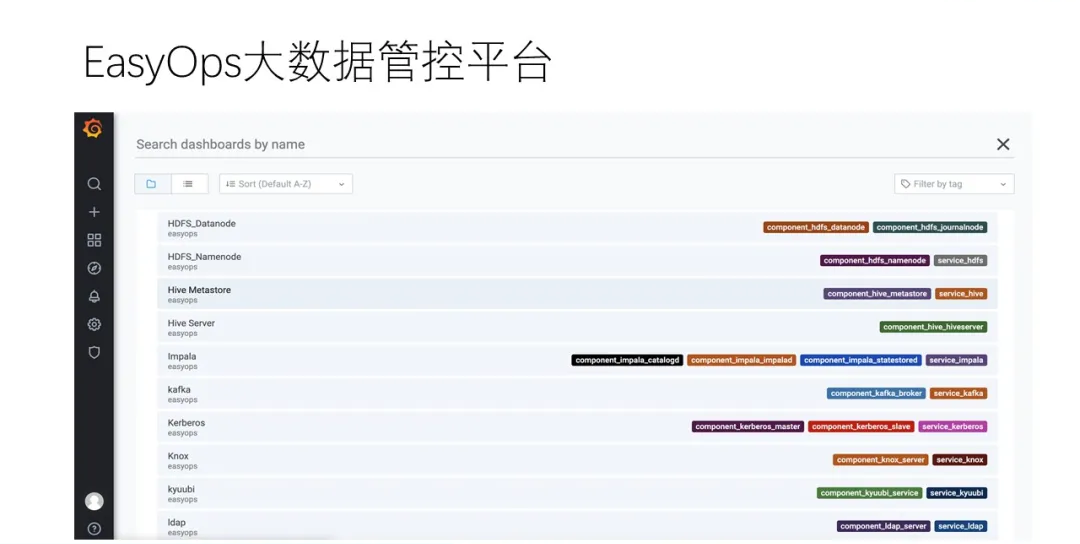Open the Help question mark icon
Viewport: 1080px width, 544px height.
pos(94,529)
